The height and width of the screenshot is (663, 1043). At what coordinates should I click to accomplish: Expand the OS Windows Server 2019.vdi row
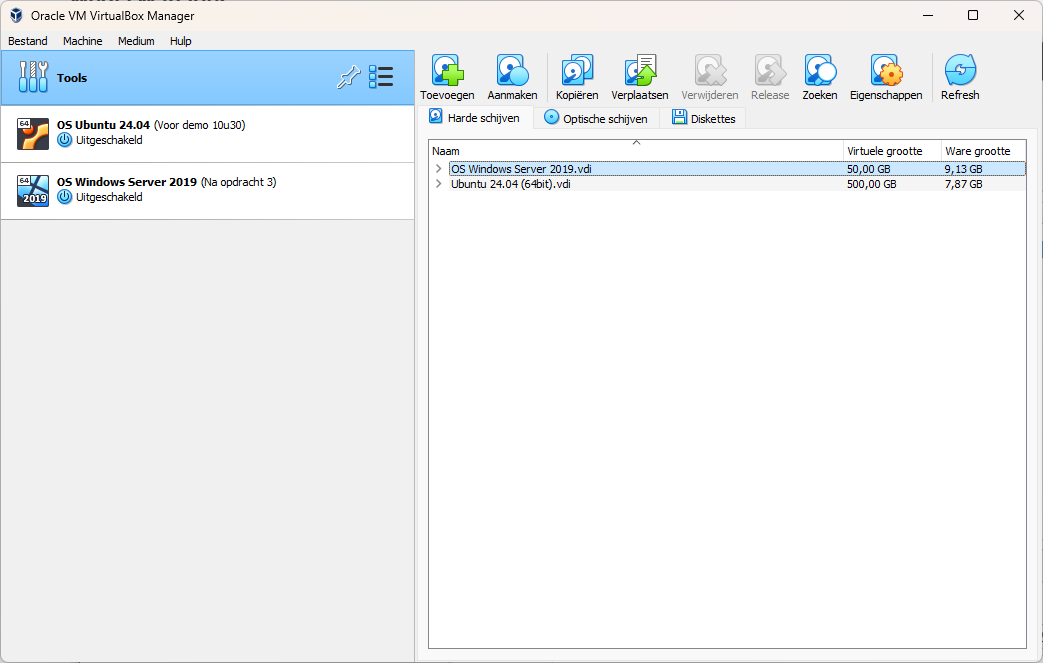(x=438, y=169)
